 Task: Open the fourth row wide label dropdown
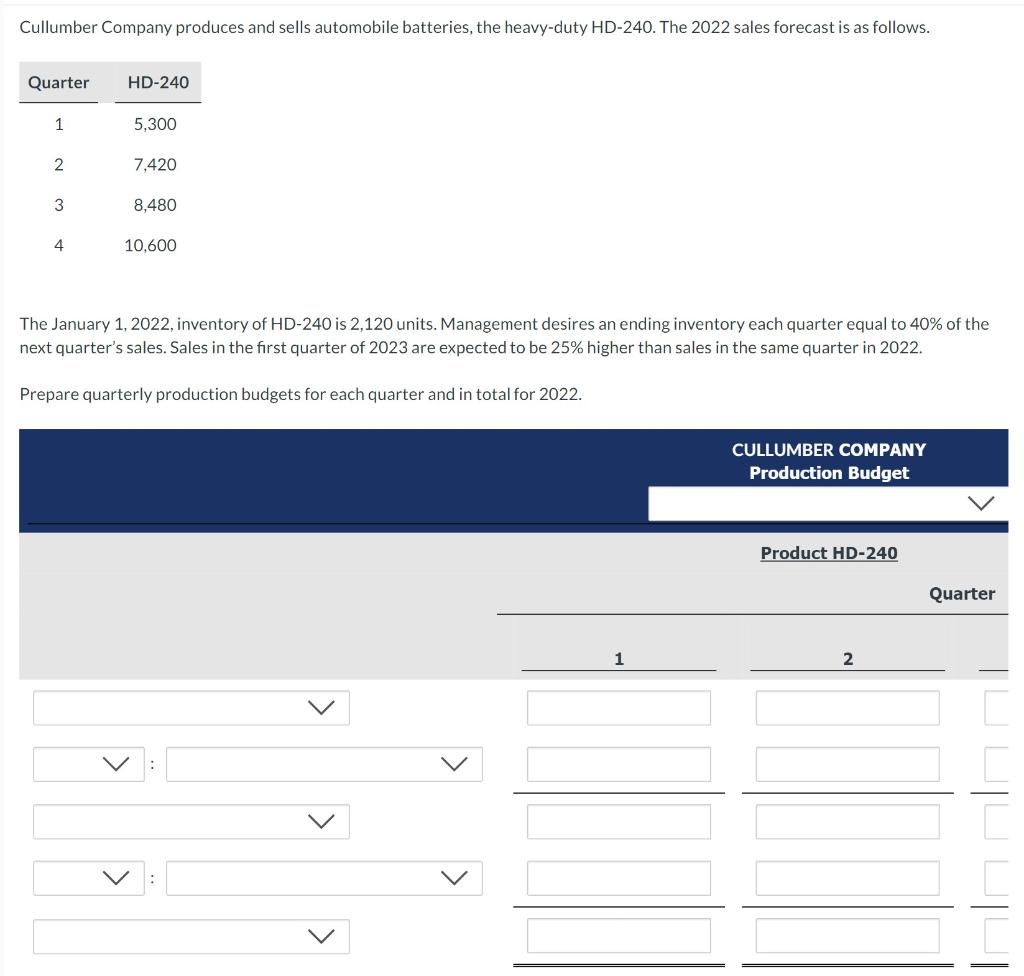click(325, 878)
